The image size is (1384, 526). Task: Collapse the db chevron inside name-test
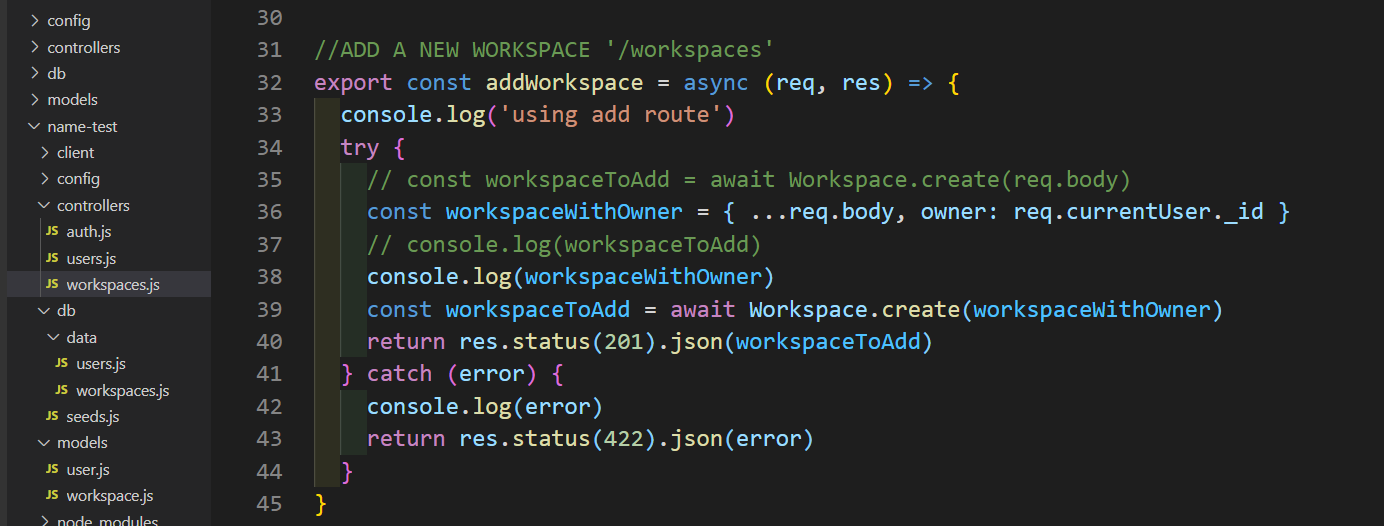coord(44,311)
